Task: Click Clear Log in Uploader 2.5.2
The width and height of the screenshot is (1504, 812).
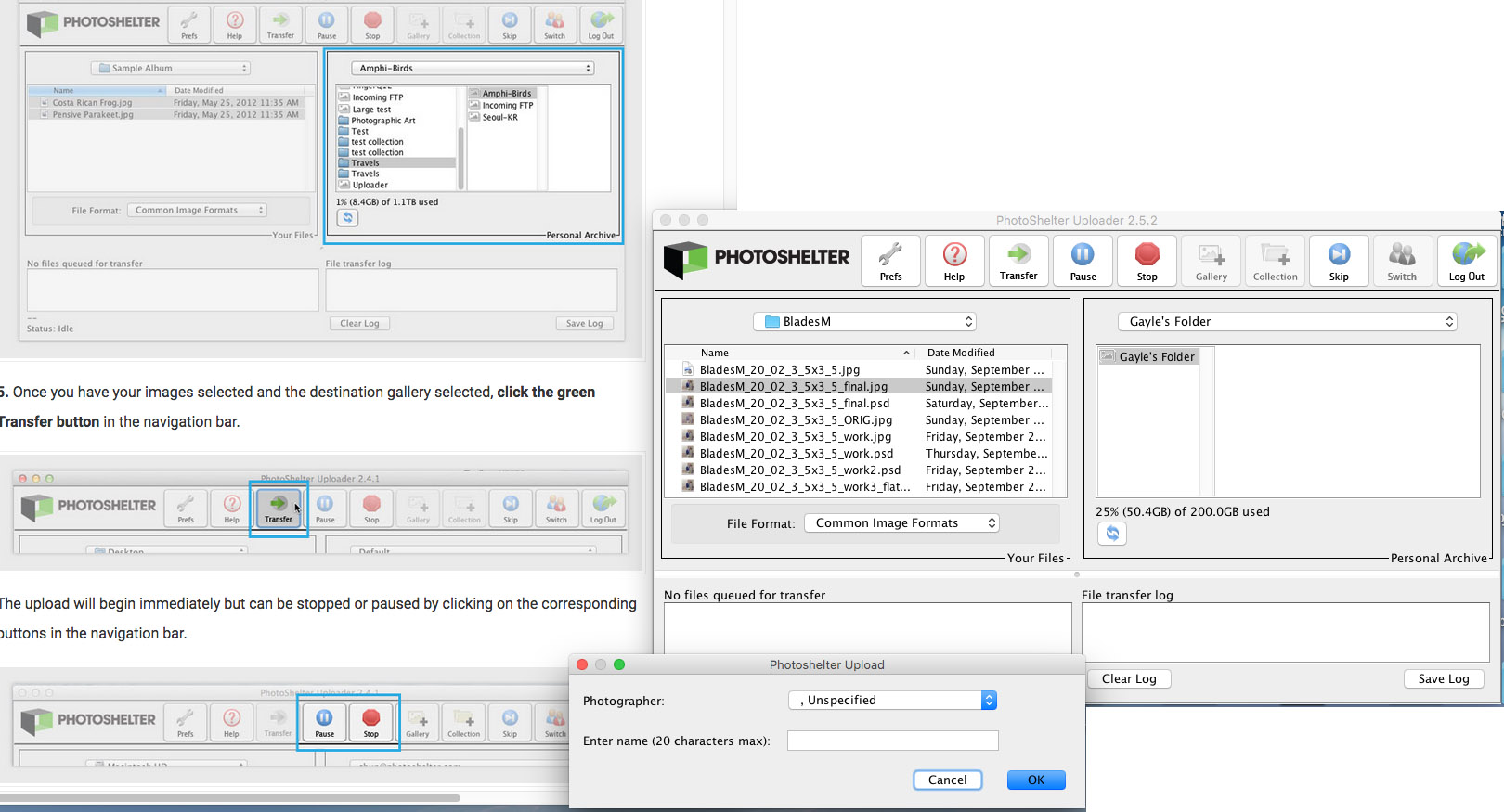Action: coord(1129,679)
